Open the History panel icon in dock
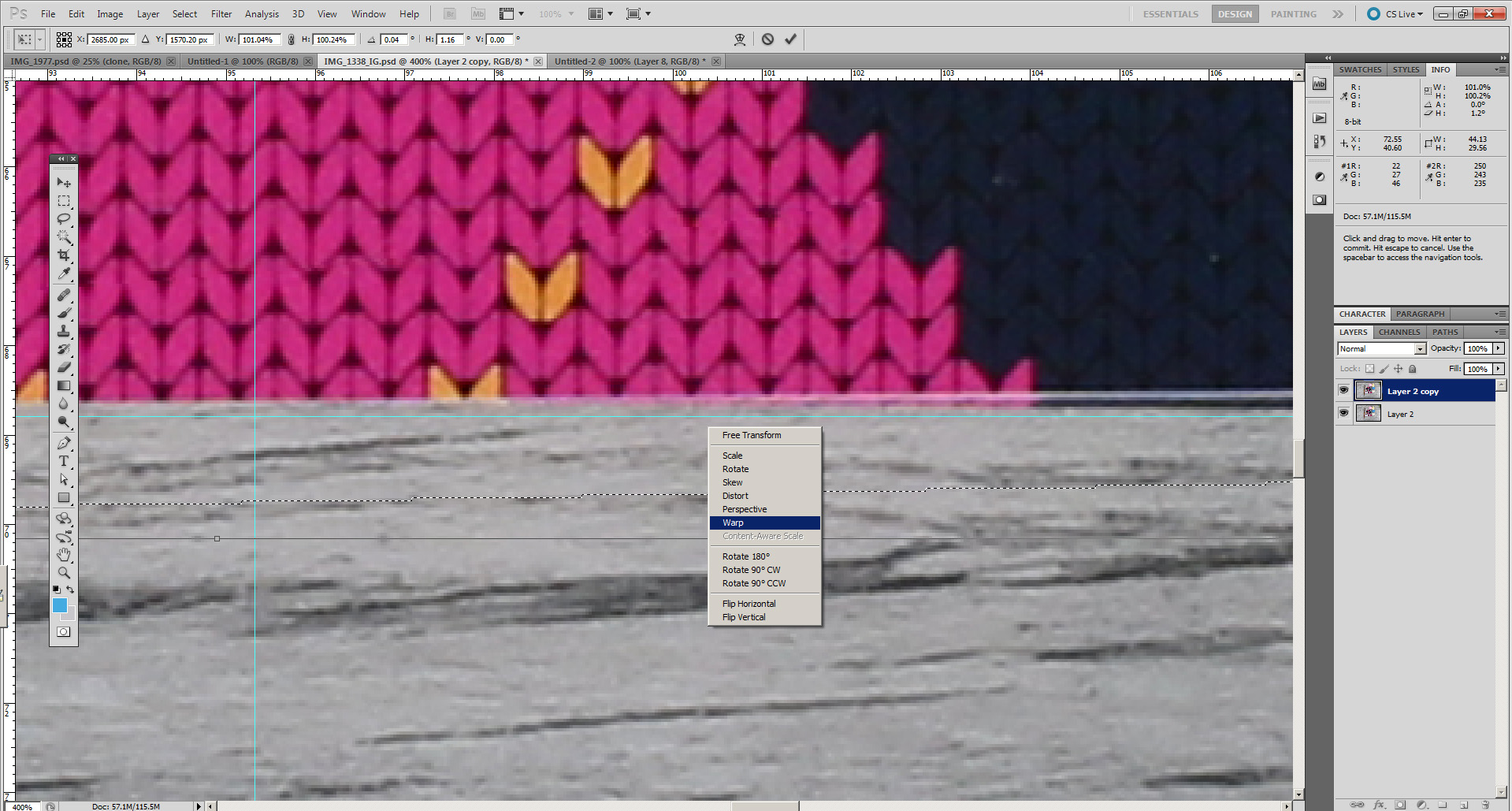 point(1320,142)
